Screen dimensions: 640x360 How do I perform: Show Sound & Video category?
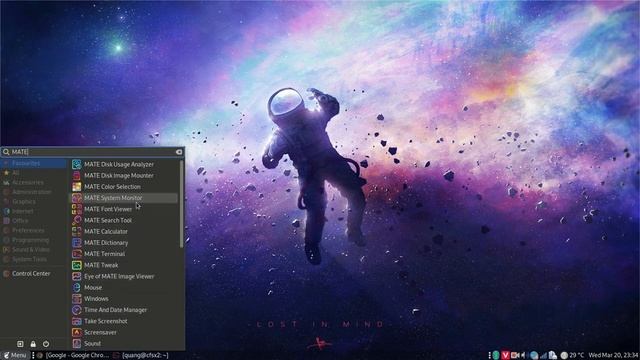(33, 249)
